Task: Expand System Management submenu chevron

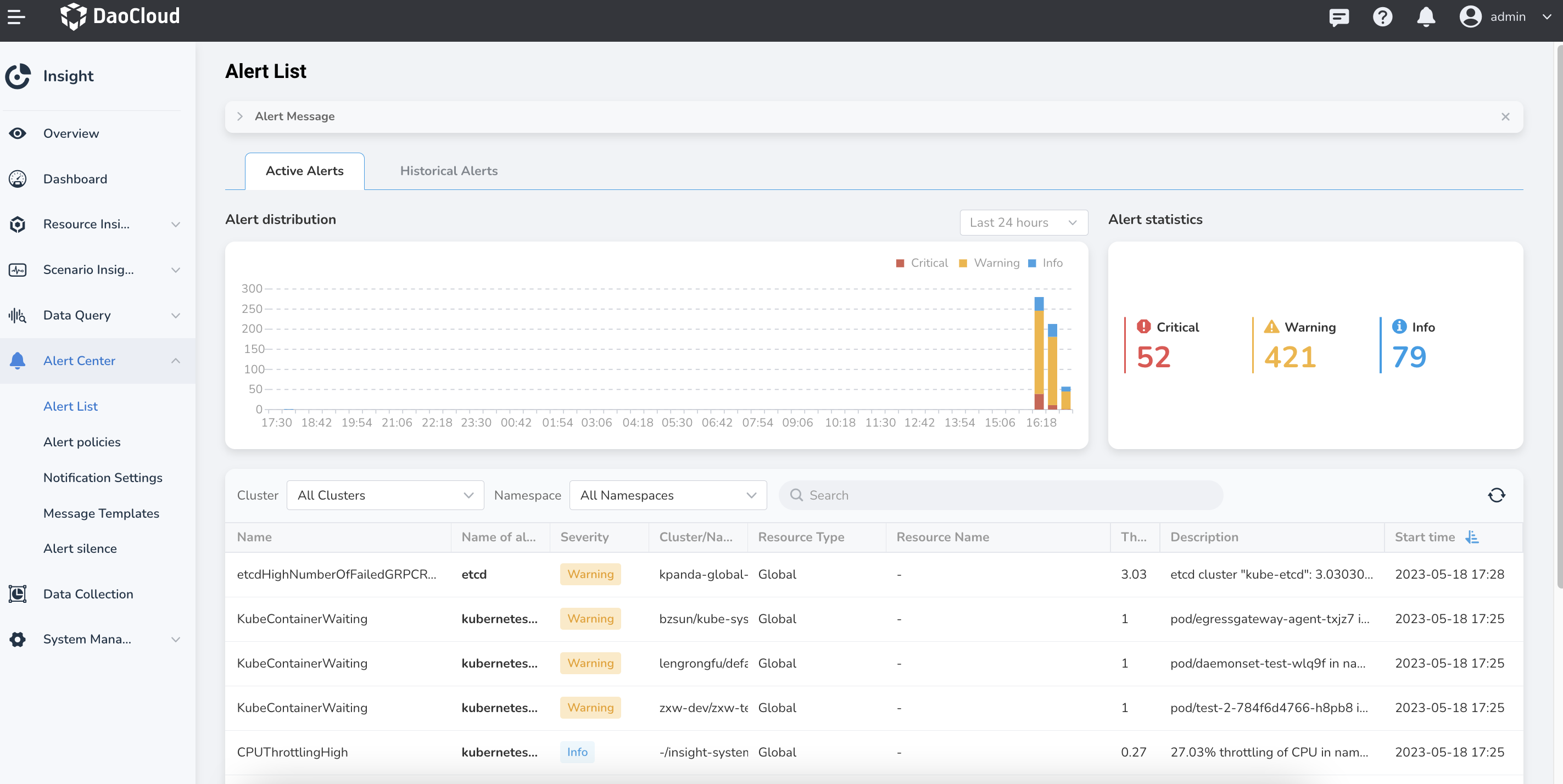Action: (175, 639)
